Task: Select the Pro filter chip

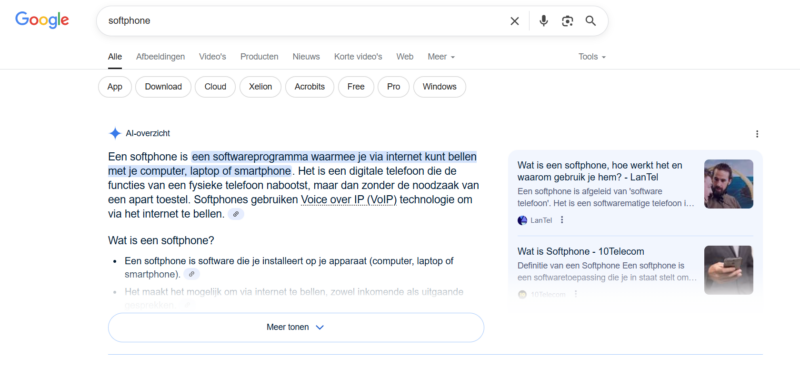Action: point(393,87)
